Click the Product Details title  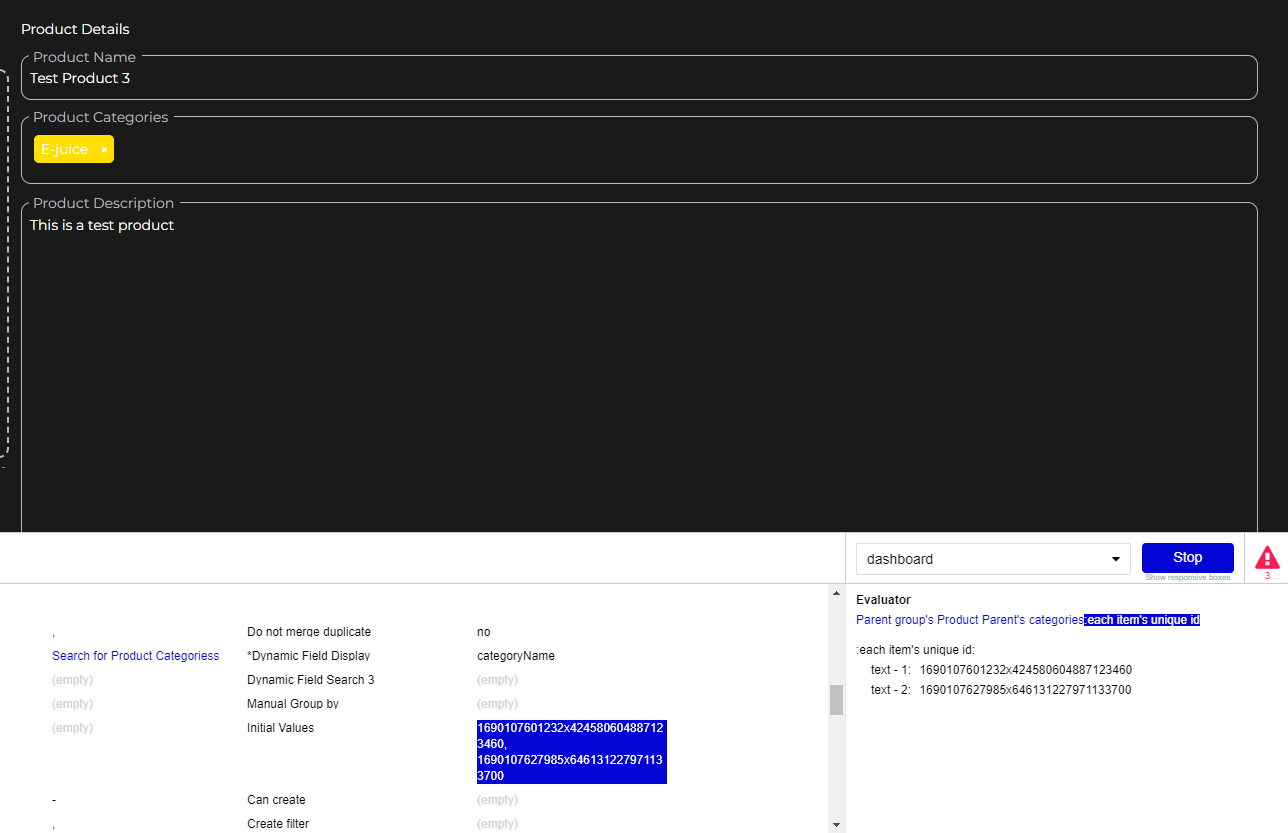tap(75, 29)
